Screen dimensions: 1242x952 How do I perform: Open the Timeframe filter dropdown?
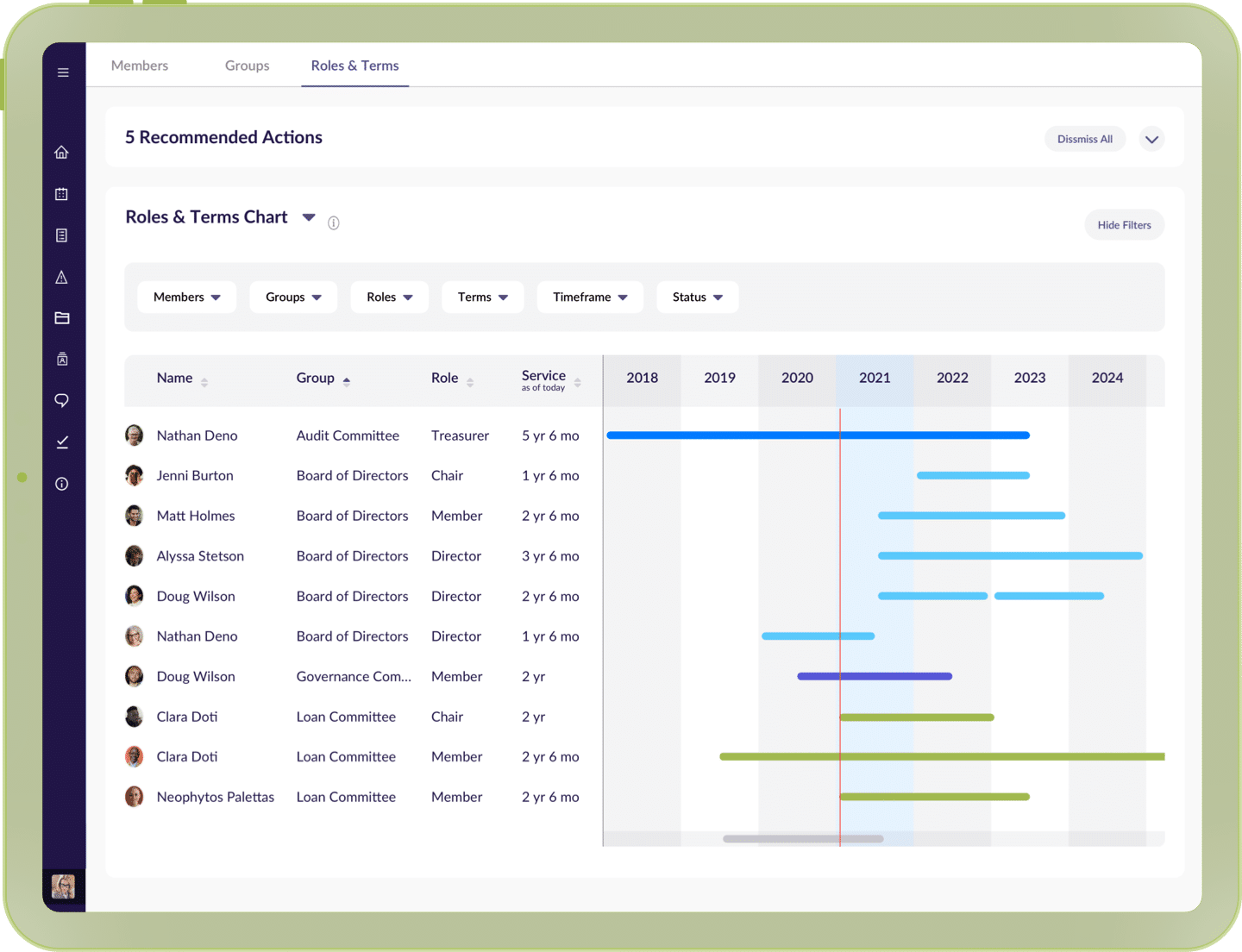(x=590, y=297)
